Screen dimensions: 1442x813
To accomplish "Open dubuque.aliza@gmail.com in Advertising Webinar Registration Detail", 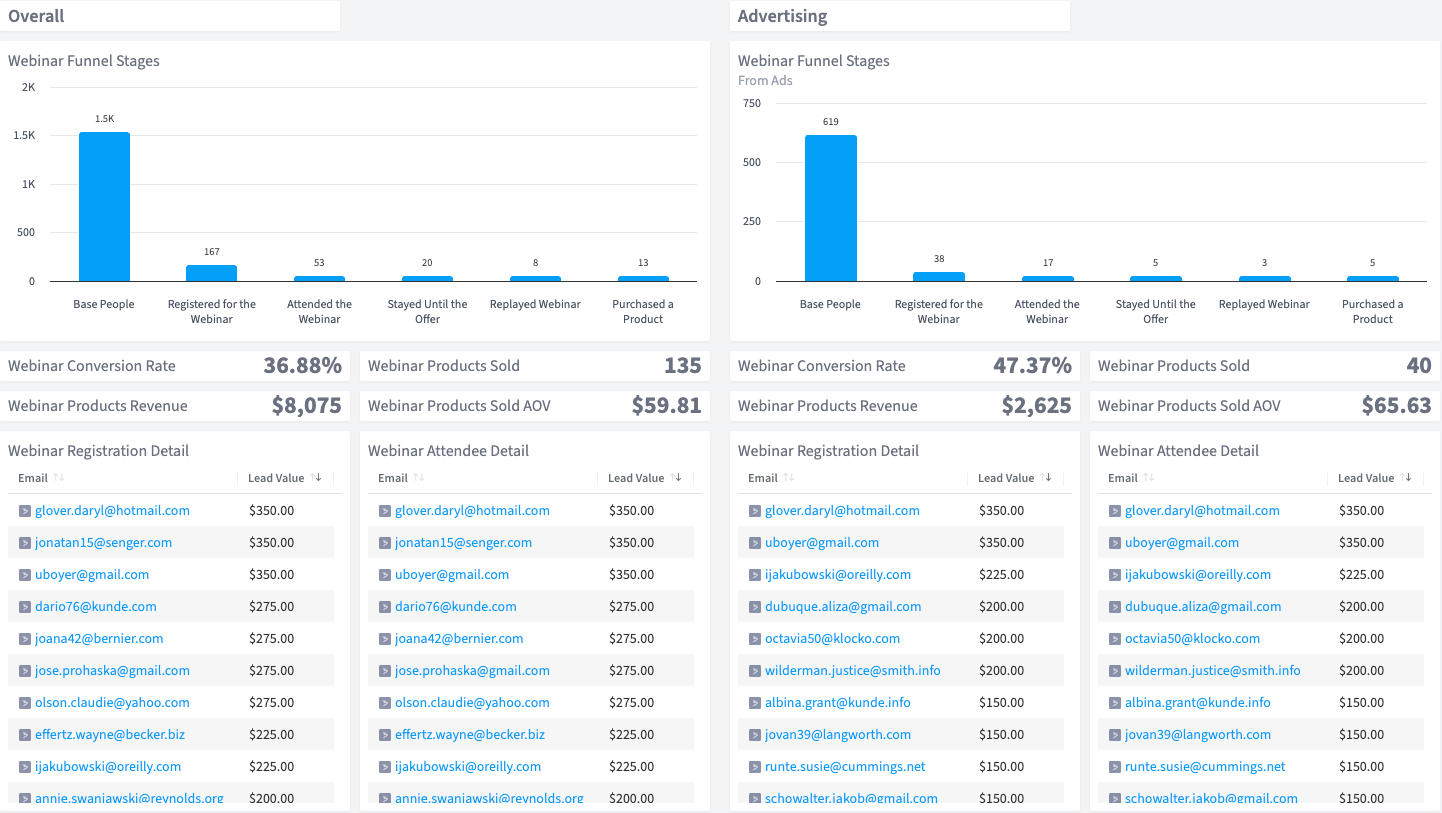I will click(843, 606).
